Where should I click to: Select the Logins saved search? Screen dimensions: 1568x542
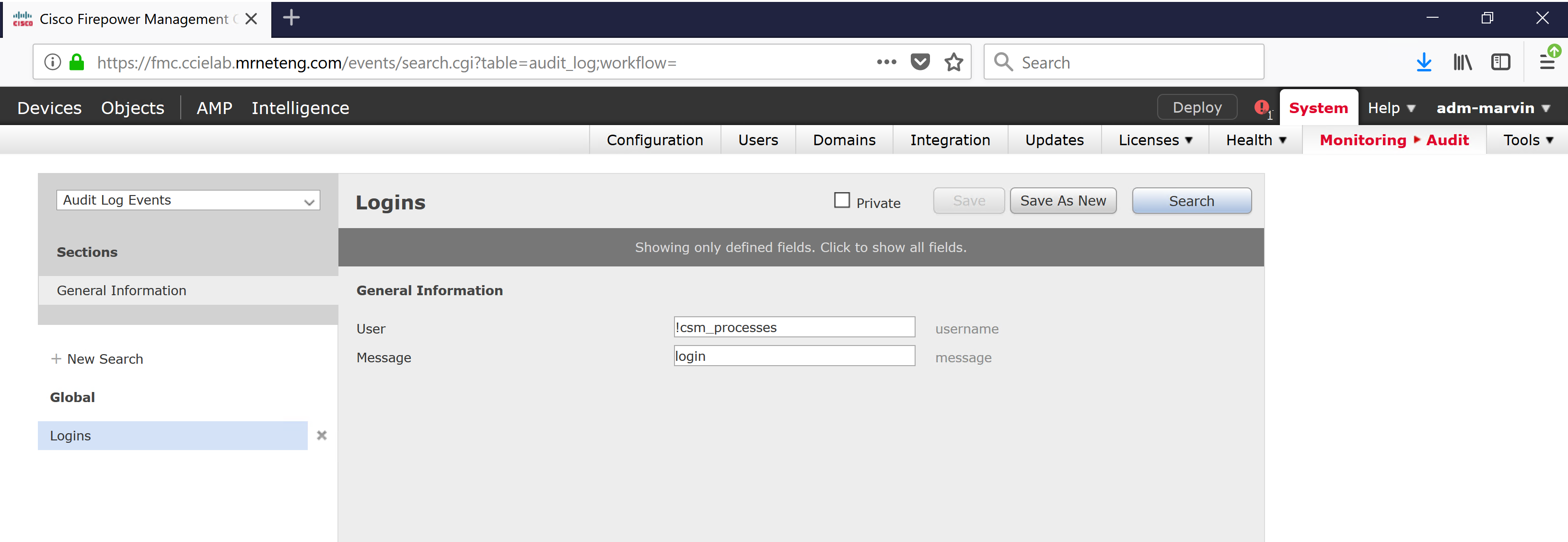click(x=172, y=436)
